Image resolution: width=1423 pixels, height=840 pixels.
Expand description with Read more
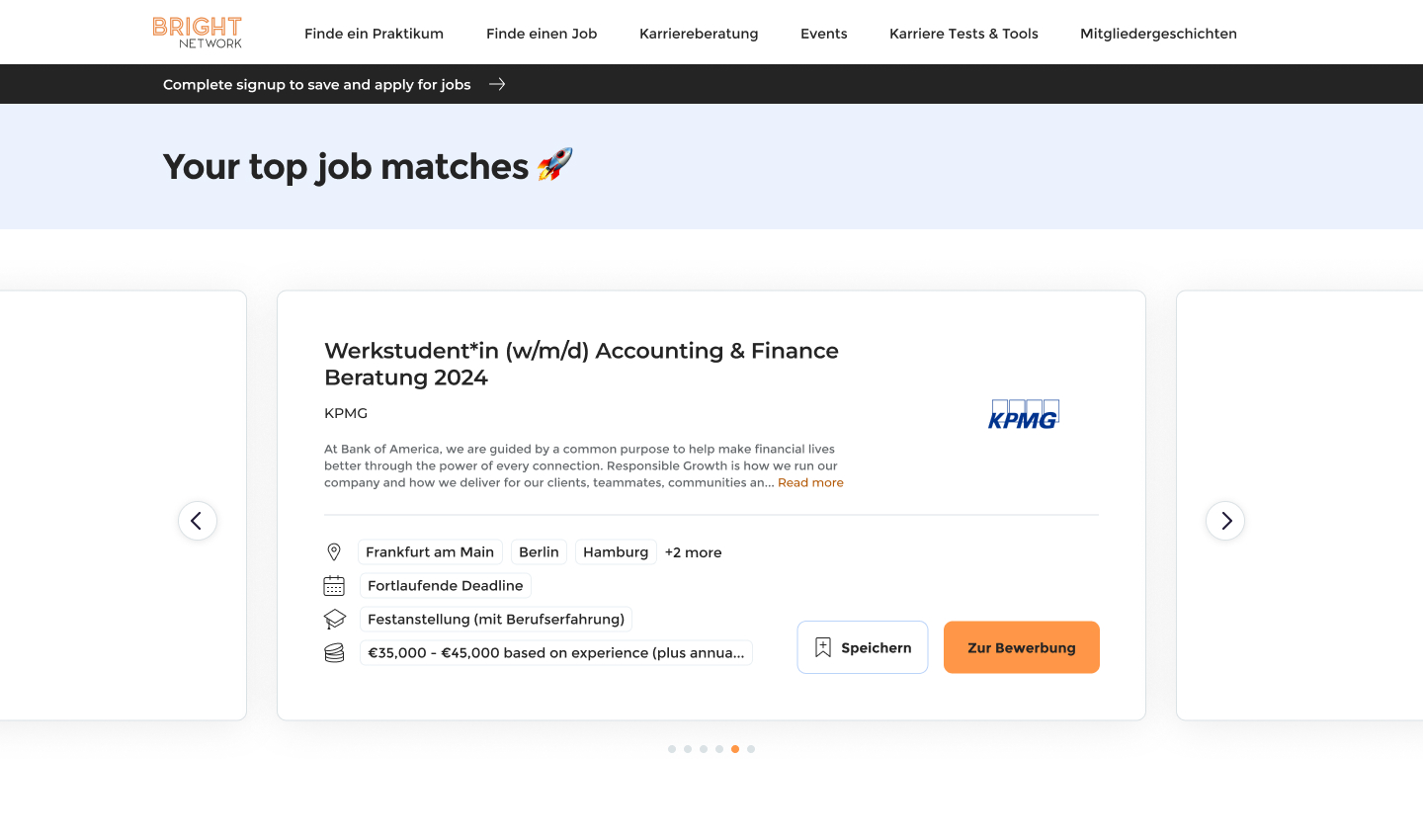coord(810,483)
